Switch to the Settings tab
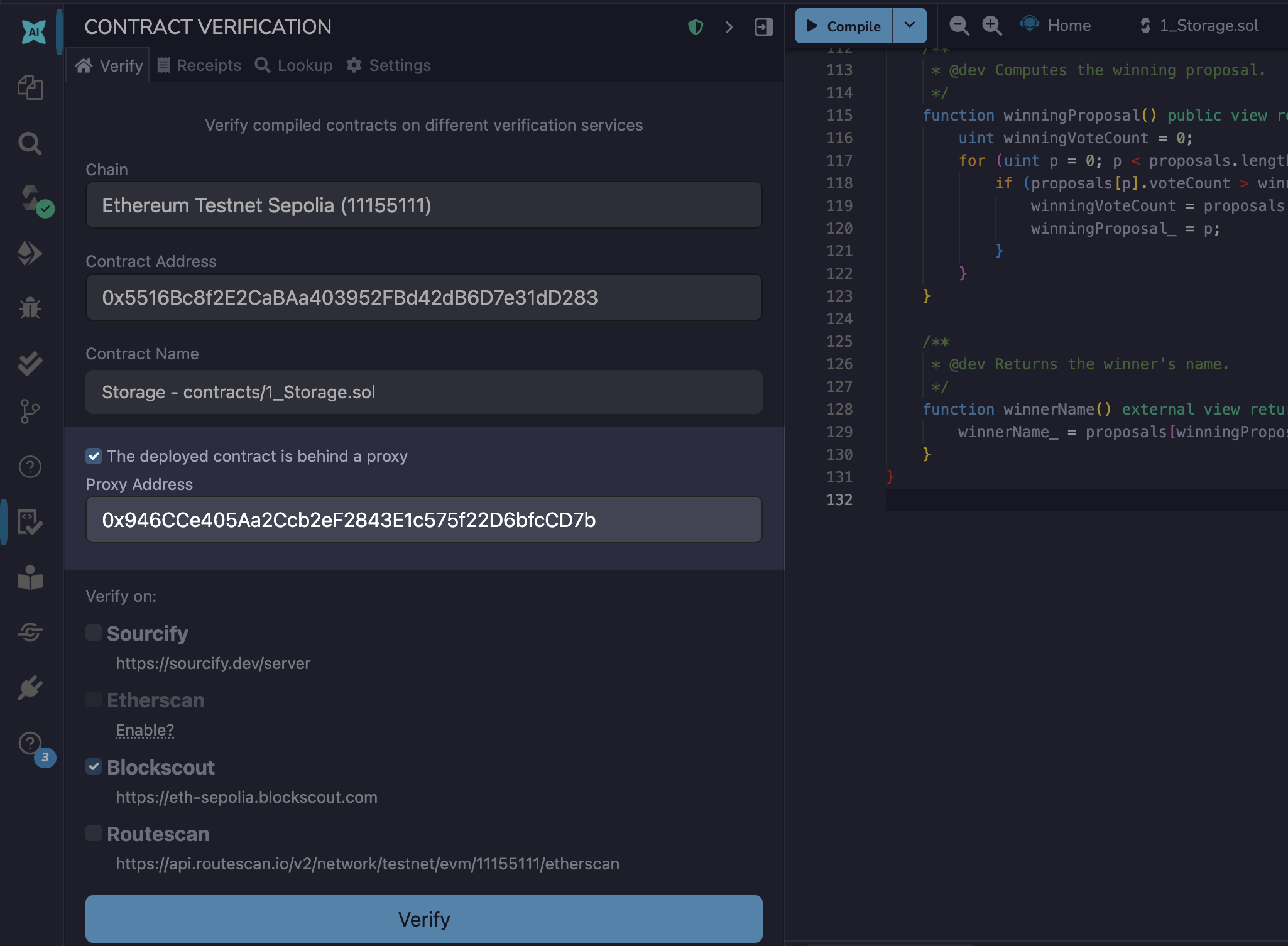The height and width of the screenshot is (946, 1288). pyautogui.click(x=388, y=65)
